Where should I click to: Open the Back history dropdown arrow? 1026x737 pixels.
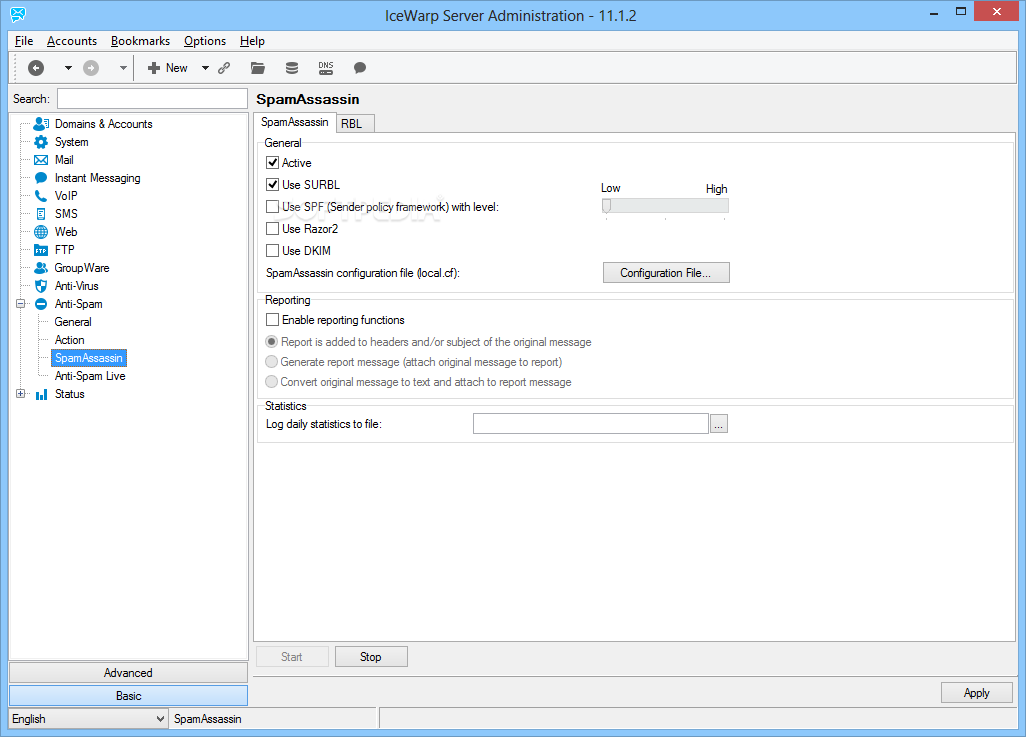tap(68, 68)
